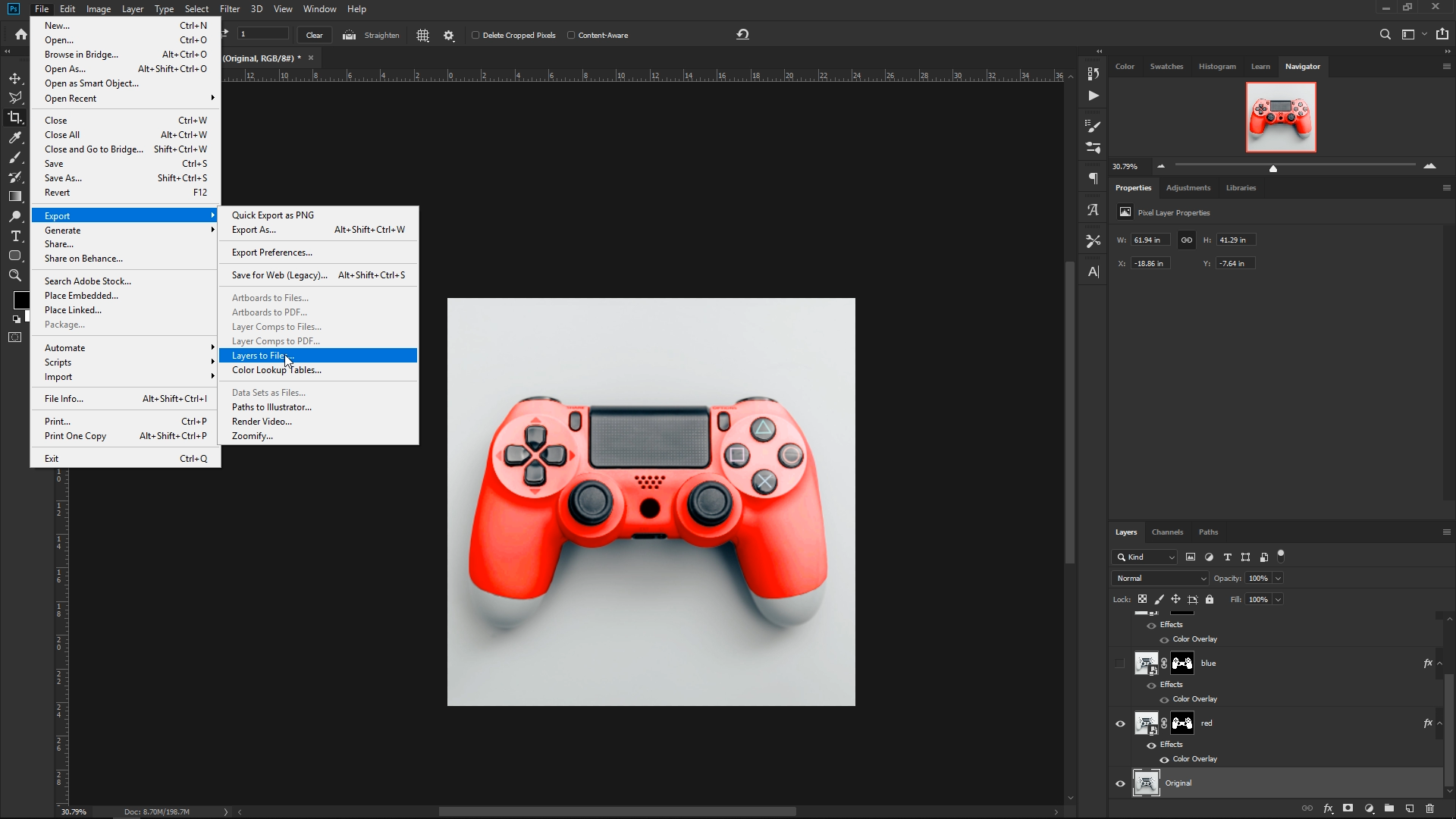
Task: Click Place Embedded in File menu
Action: click(x=125, y=296)
